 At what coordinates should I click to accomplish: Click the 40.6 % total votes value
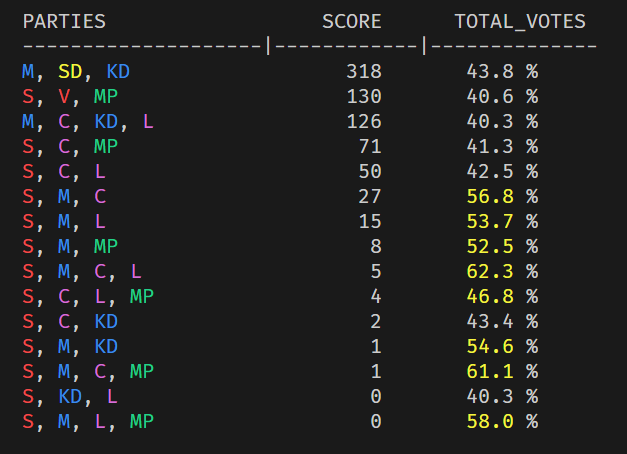pyautogui.click(x=502, y=96)
